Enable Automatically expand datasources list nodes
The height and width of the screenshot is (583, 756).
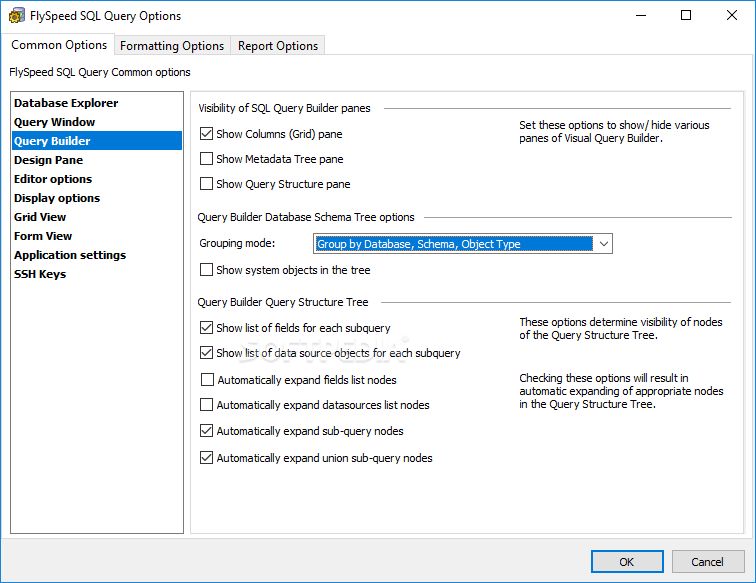tap(206, 405)
